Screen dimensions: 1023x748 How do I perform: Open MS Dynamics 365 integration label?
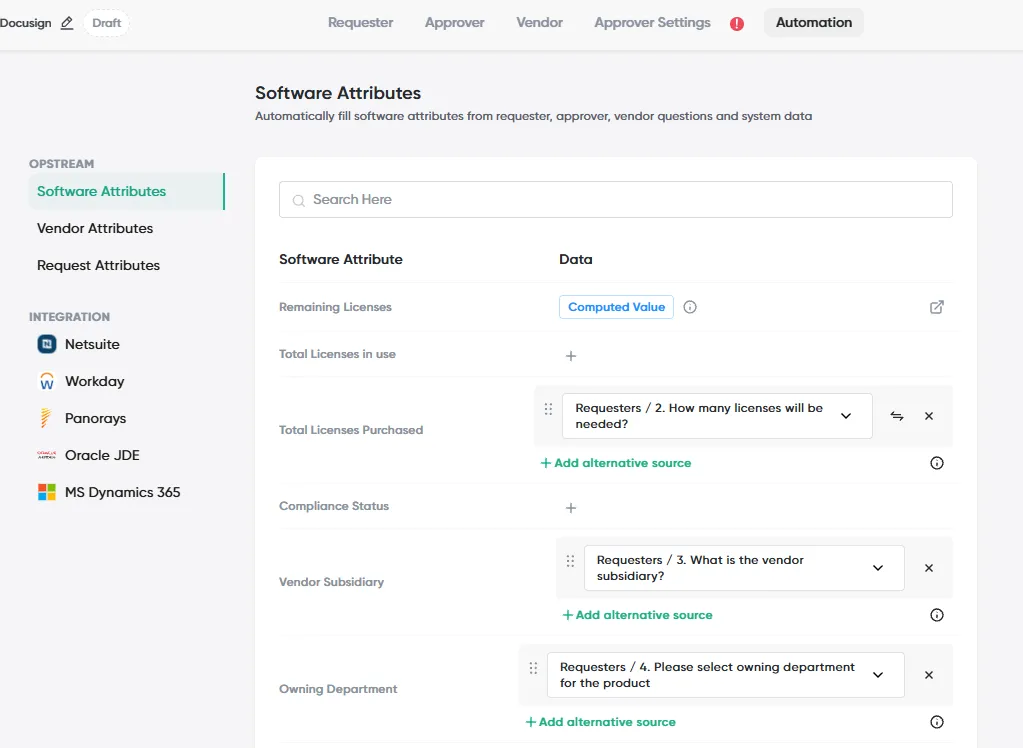[122, 492]
